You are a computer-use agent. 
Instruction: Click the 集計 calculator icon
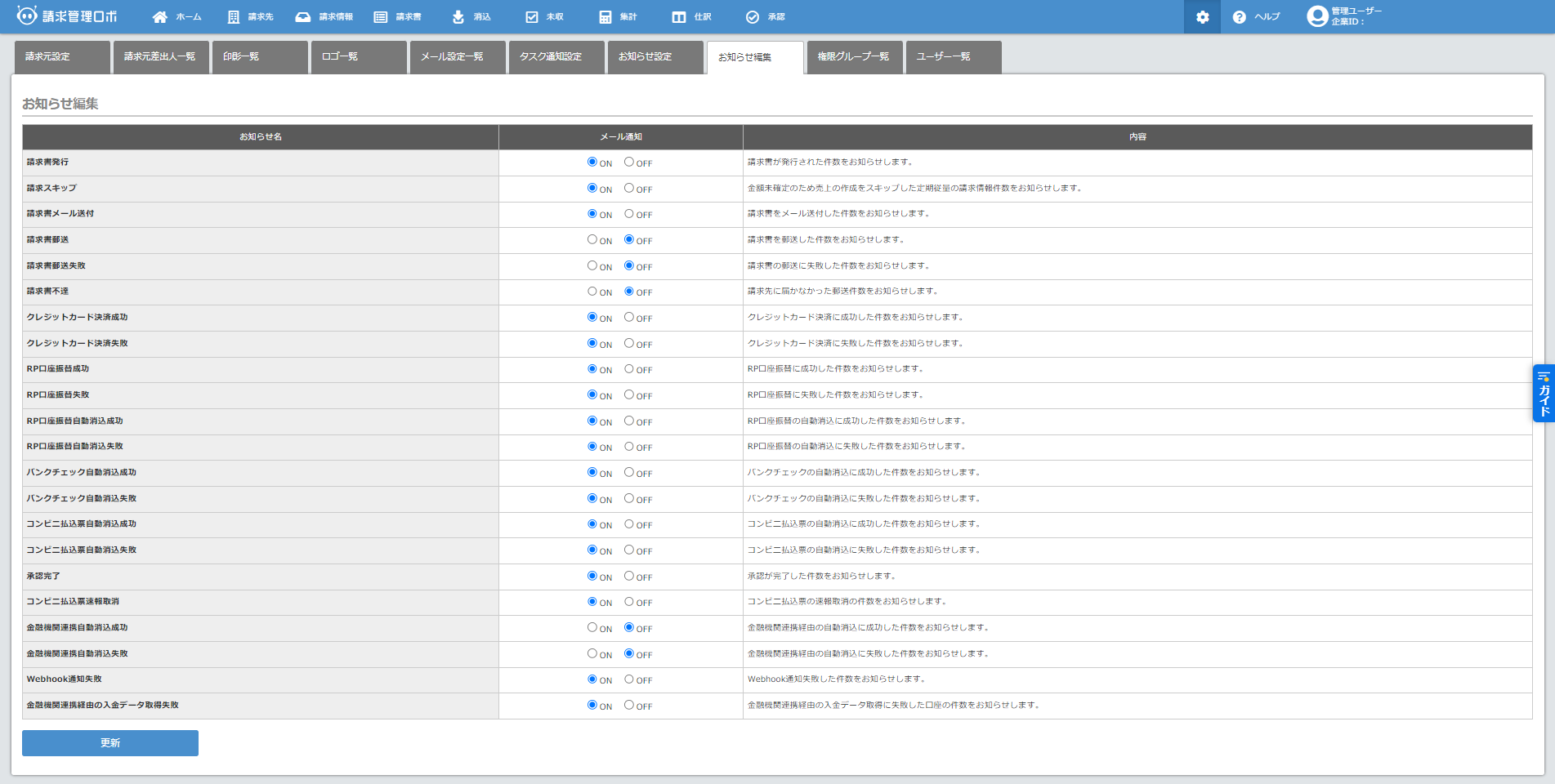coord(605,17)
